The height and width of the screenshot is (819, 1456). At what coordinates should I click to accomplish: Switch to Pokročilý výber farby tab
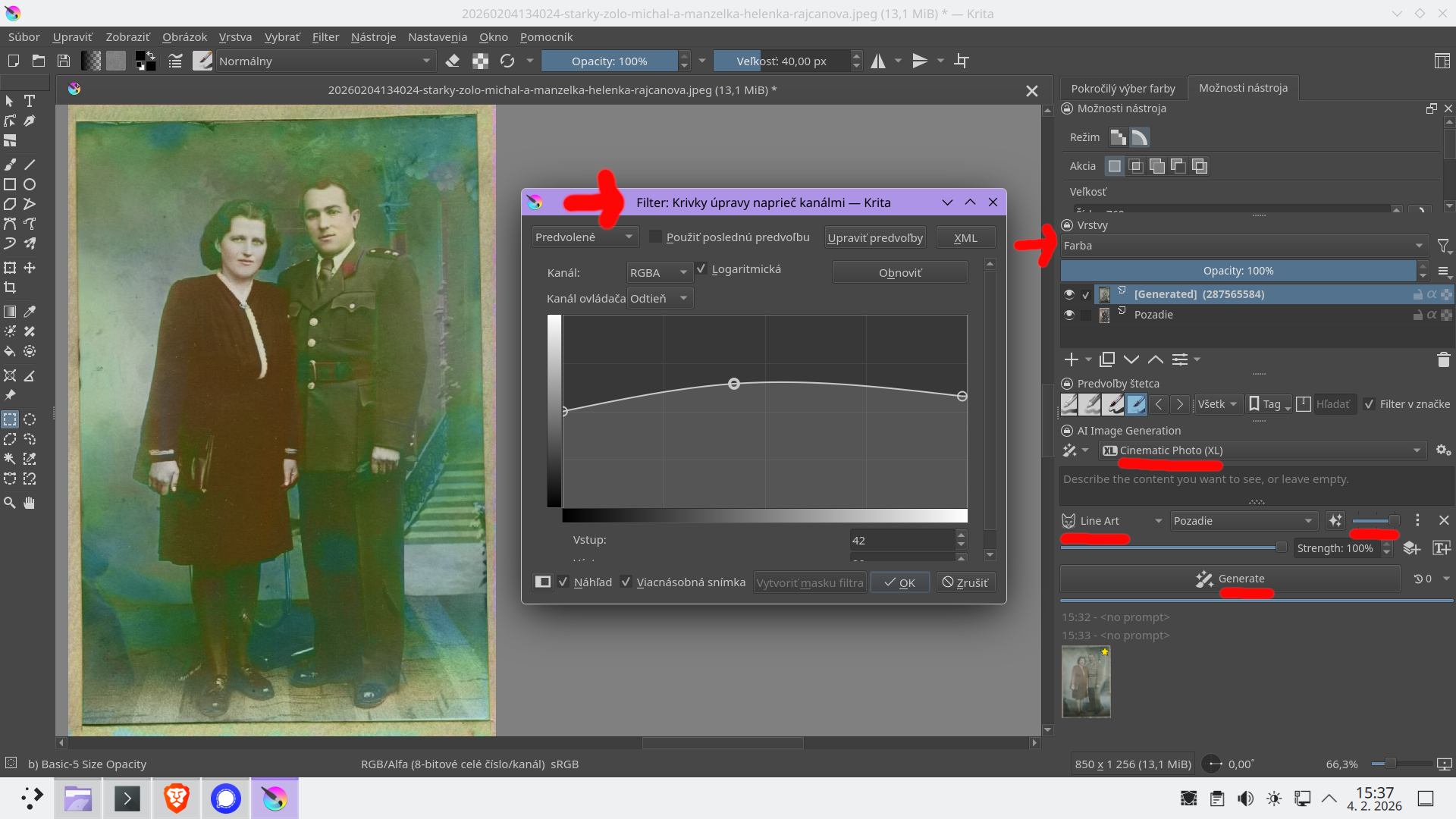coord(1122,88)
